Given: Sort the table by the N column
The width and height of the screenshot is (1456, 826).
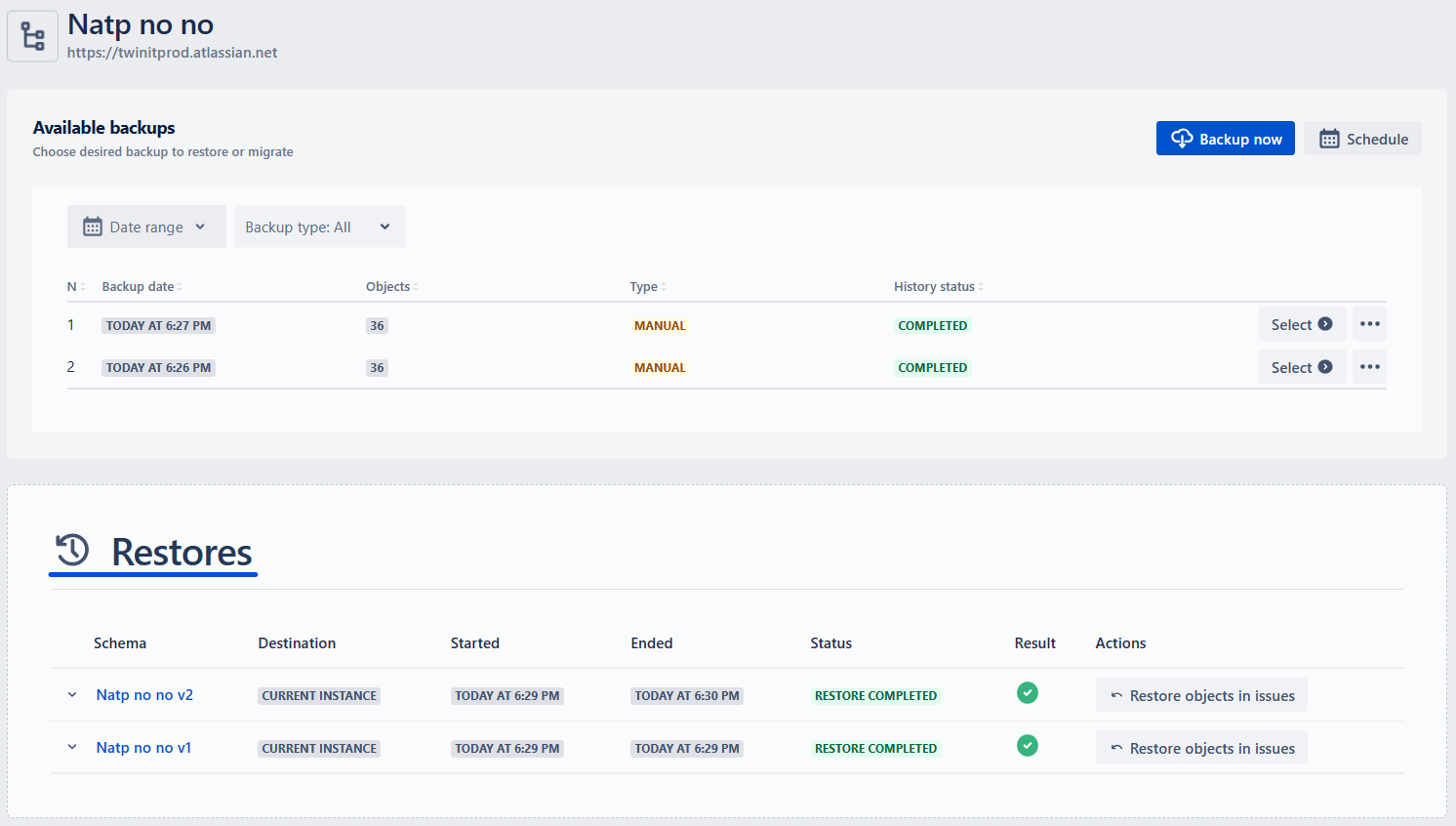Looking at the screenshot, I should (x=76, y=287).
